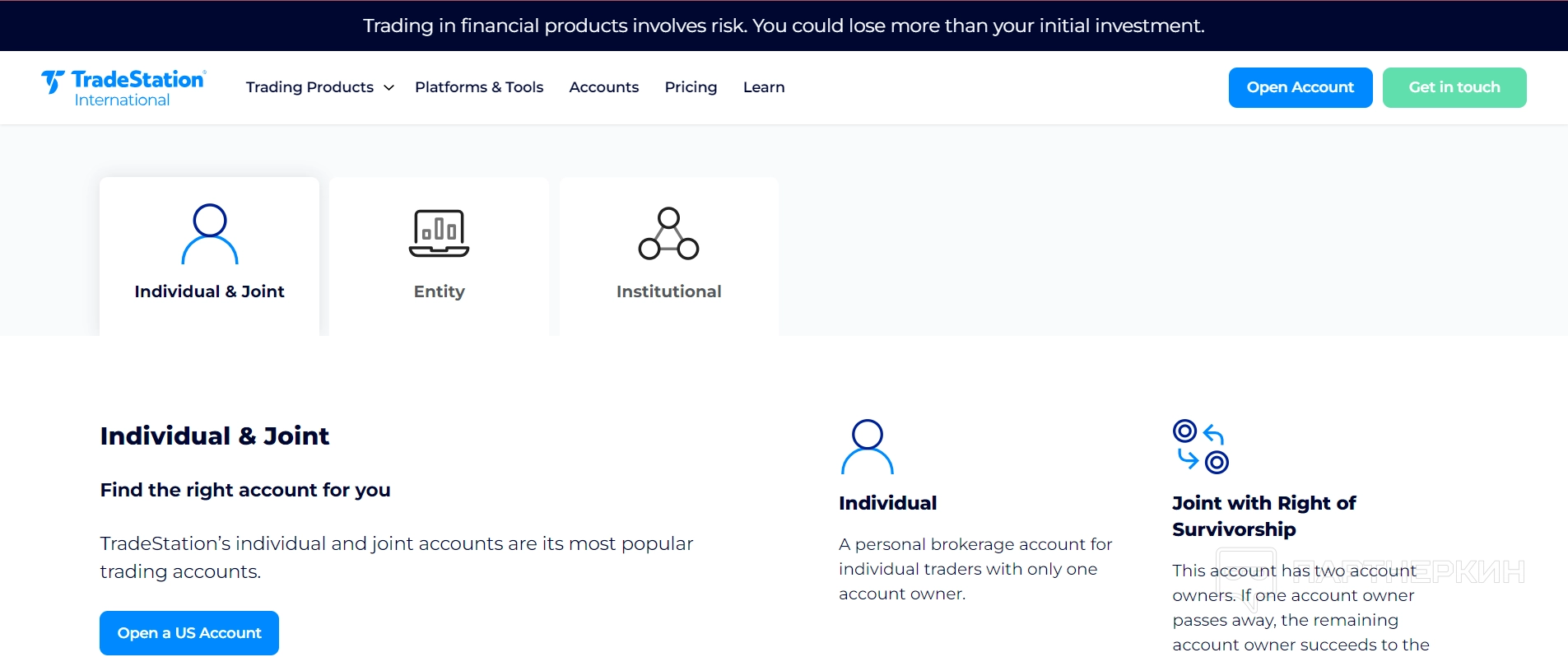
Task: Switch to the Institutional tab
Action: coord(669,256)
